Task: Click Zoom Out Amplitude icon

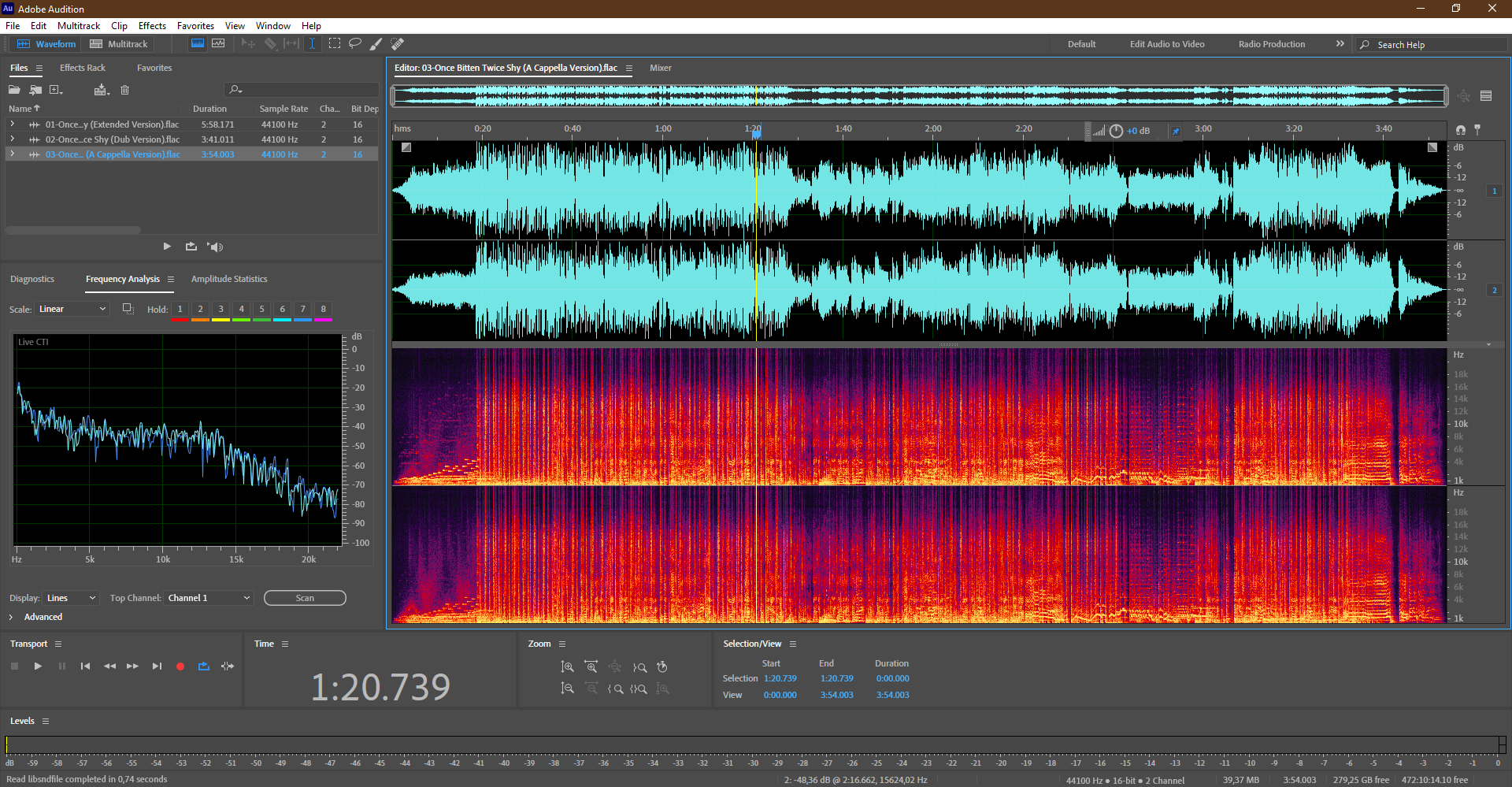Action: 567,689
